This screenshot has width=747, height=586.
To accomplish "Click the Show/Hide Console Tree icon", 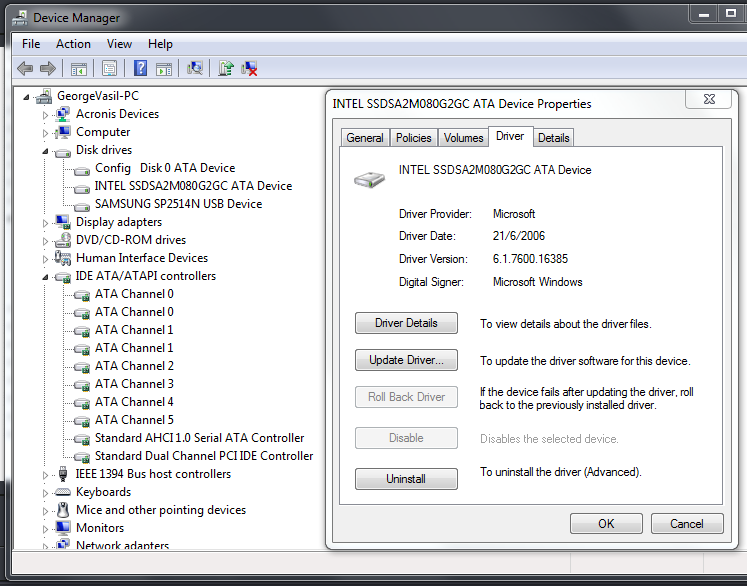I will coord(79,69).
